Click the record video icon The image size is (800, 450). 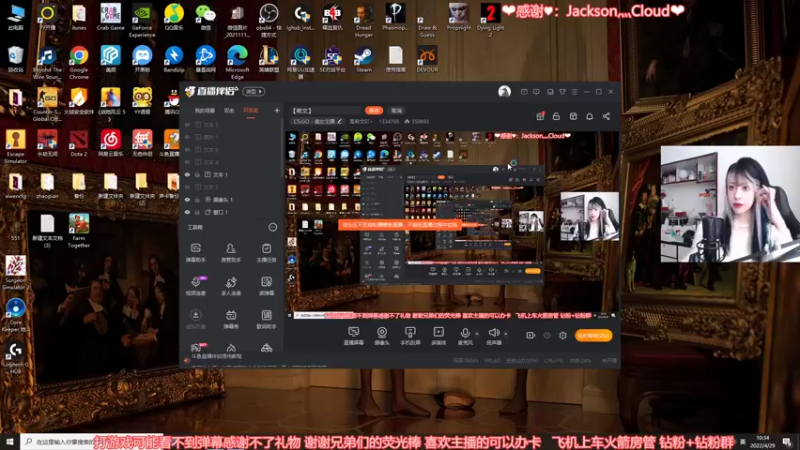pos(531,335)
